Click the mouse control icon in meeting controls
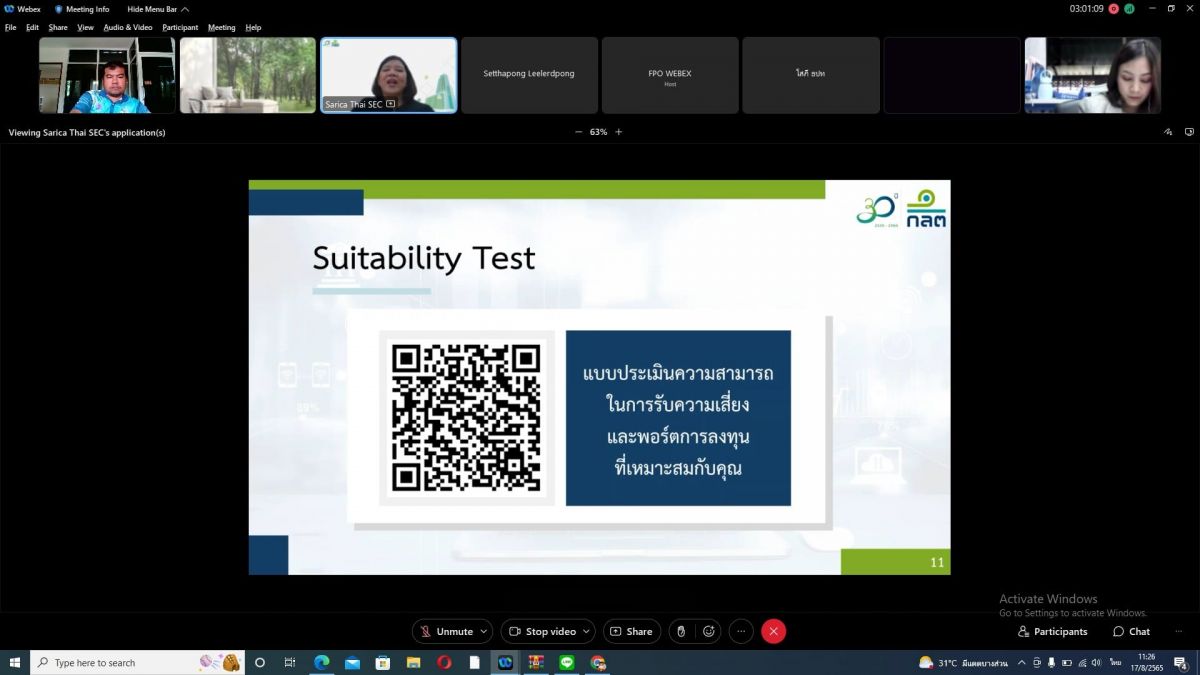 click(x=681, y=631)
